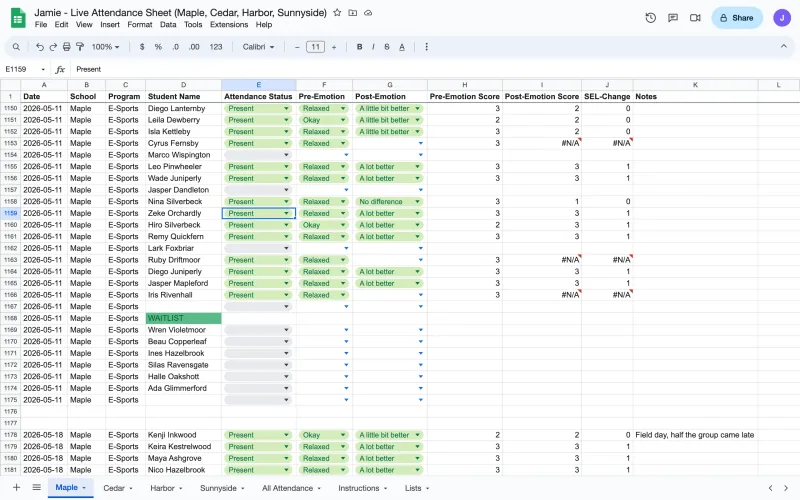Decrease the font size
This screenshot has width=800, height=500.
coord(297,47)
